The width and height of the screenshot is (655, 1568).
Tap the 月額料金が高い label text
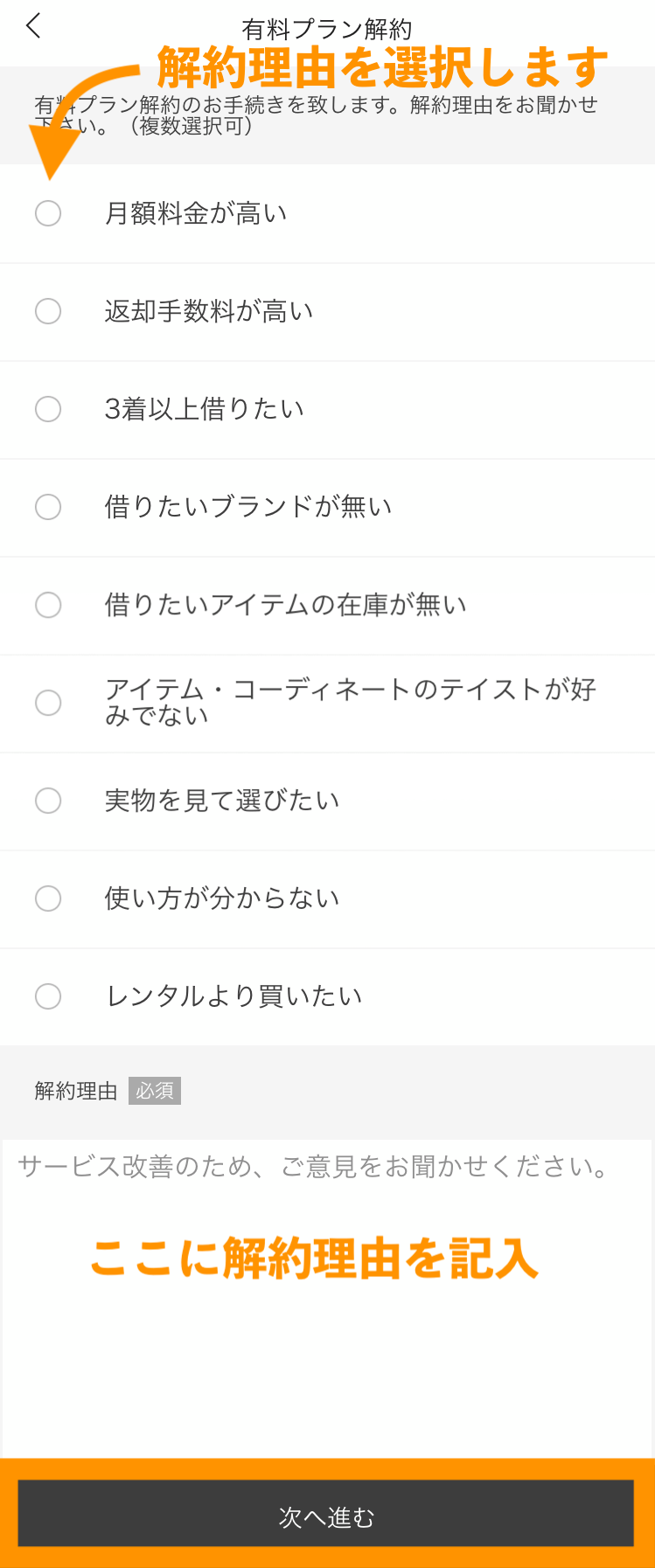pyautogui.click(x=196, y=213)
